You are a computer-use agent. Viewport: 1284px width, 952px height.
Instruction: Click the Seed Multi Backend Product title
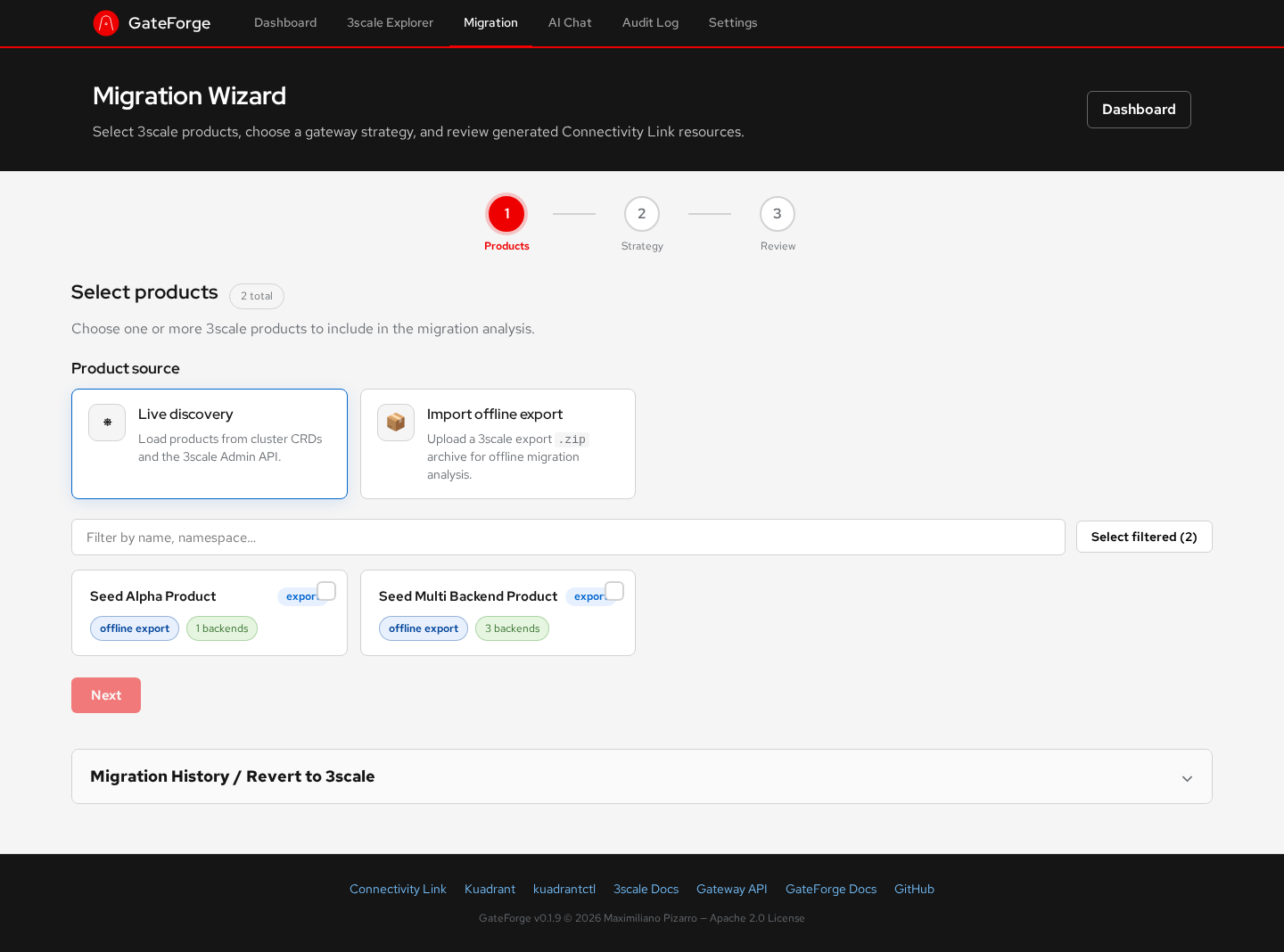click(468, 596)
